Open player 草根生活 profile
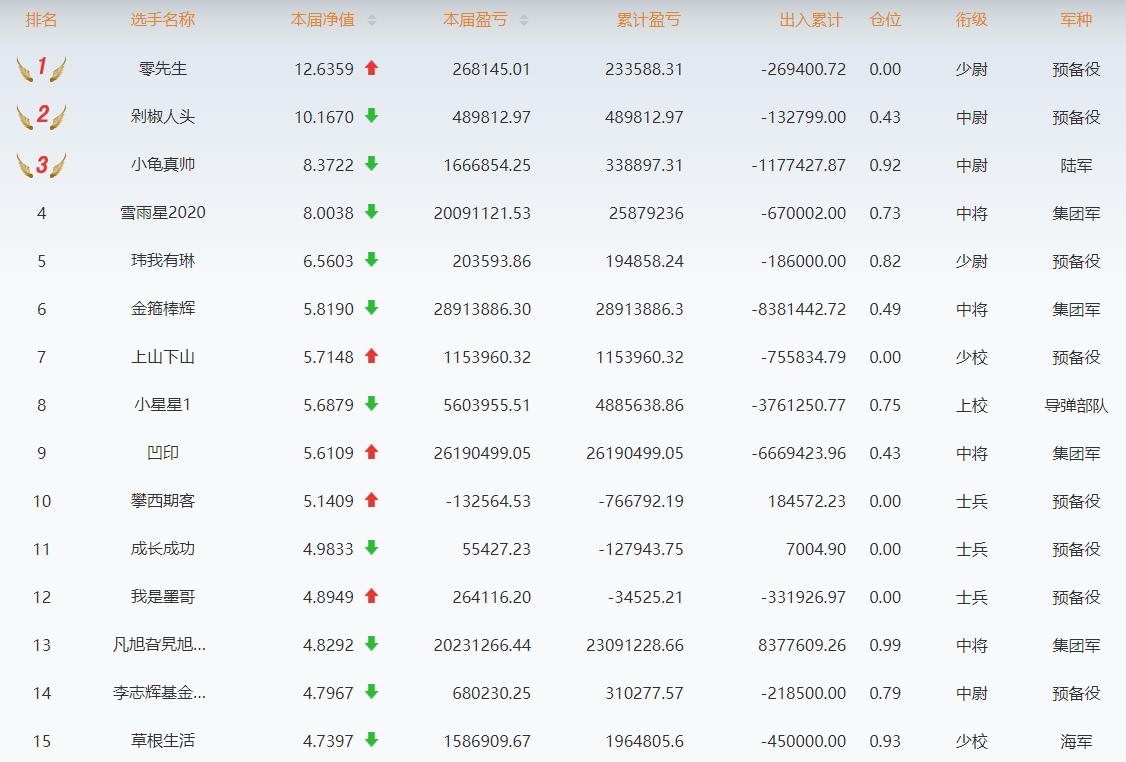Screen dimensions: 1126x762 (162, 741)
